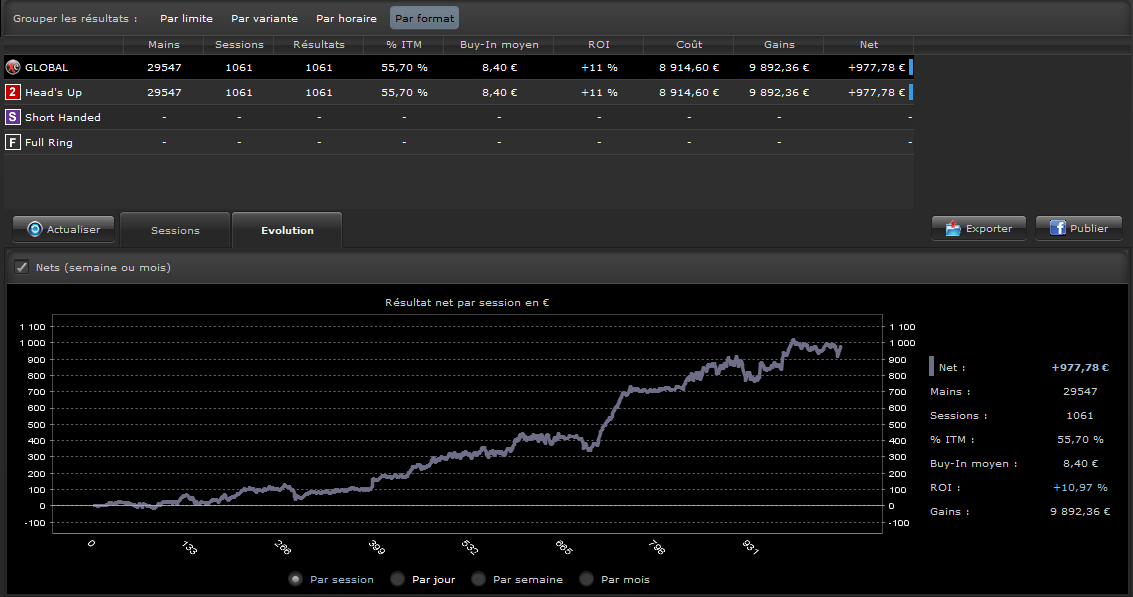Click the side panel Buy-In moyen label
This screenshot has height=597, width=1133.
coord(973,463)
